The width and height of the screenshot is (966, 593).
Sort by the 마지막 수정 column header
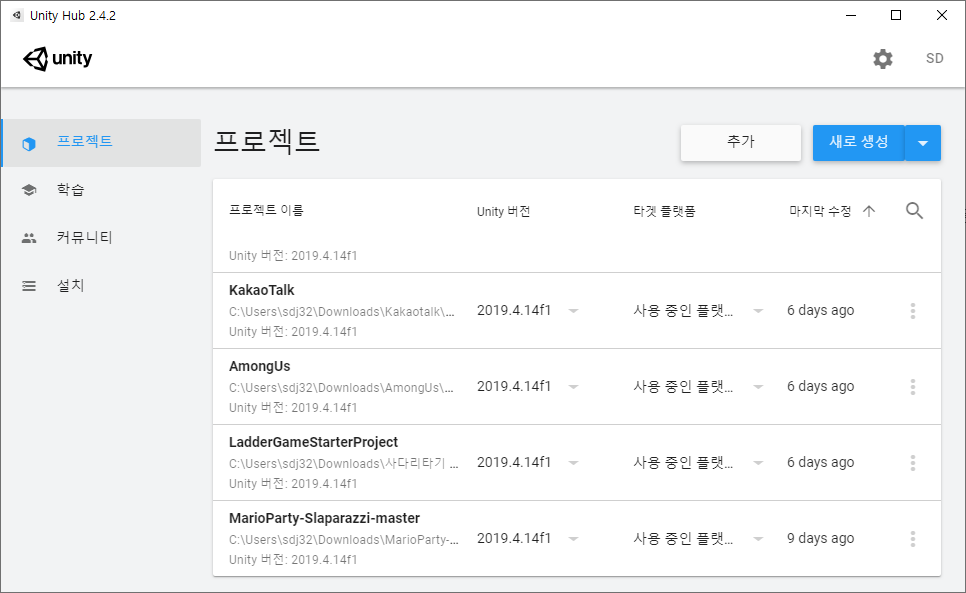click(820, 211)
